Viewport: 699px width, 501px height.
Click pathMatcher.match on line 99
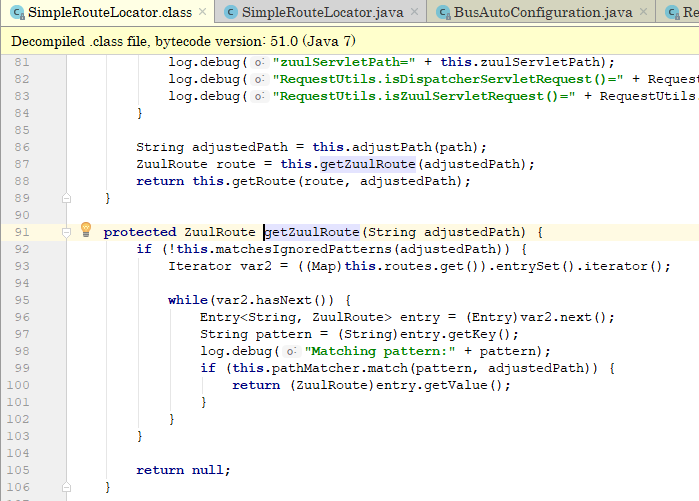pos(340,368)
